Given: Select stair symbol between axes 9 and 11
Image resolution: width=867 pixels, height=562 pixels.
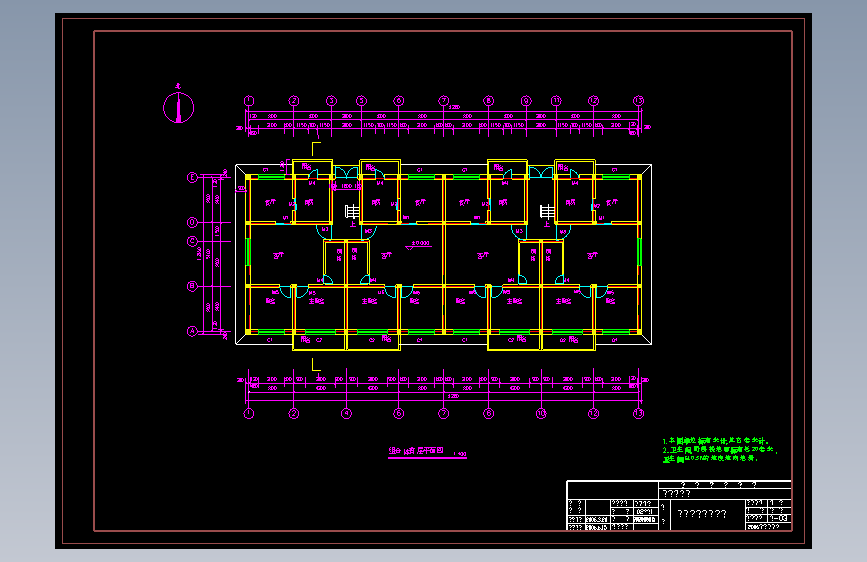Looking at the screenshot, I should [547, 212].
